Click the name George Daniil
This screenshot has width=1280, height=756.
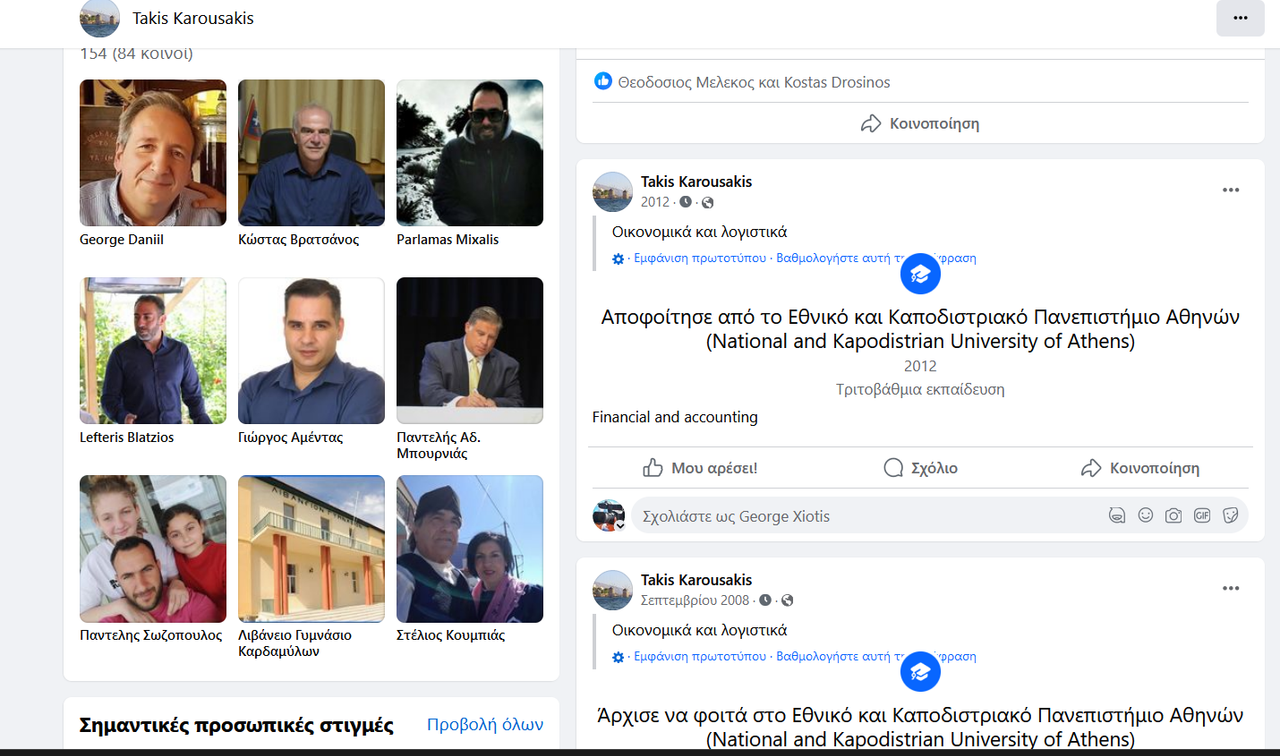tap(122, 240)
